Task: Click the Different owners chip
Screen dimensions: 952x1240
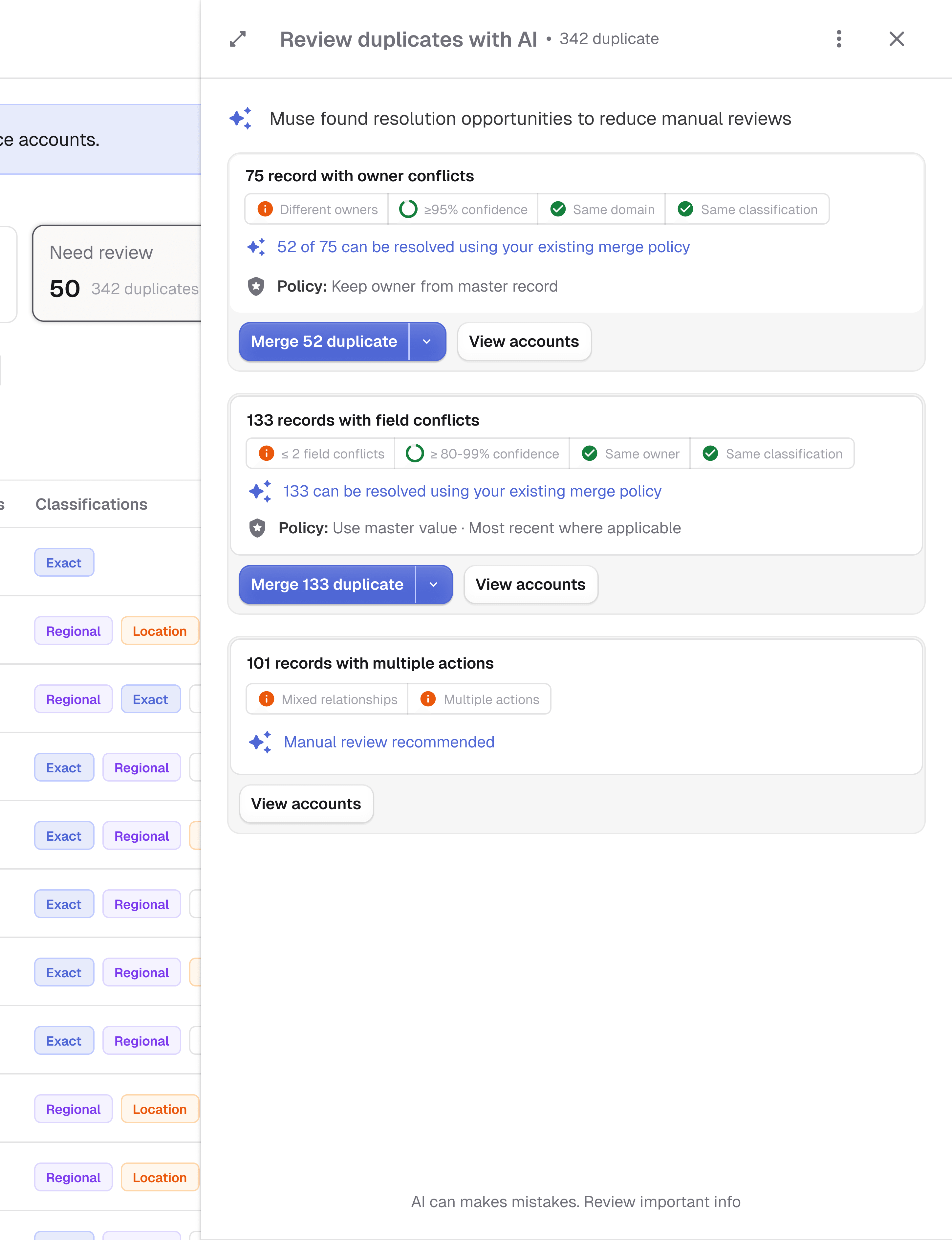Action: 317,209
